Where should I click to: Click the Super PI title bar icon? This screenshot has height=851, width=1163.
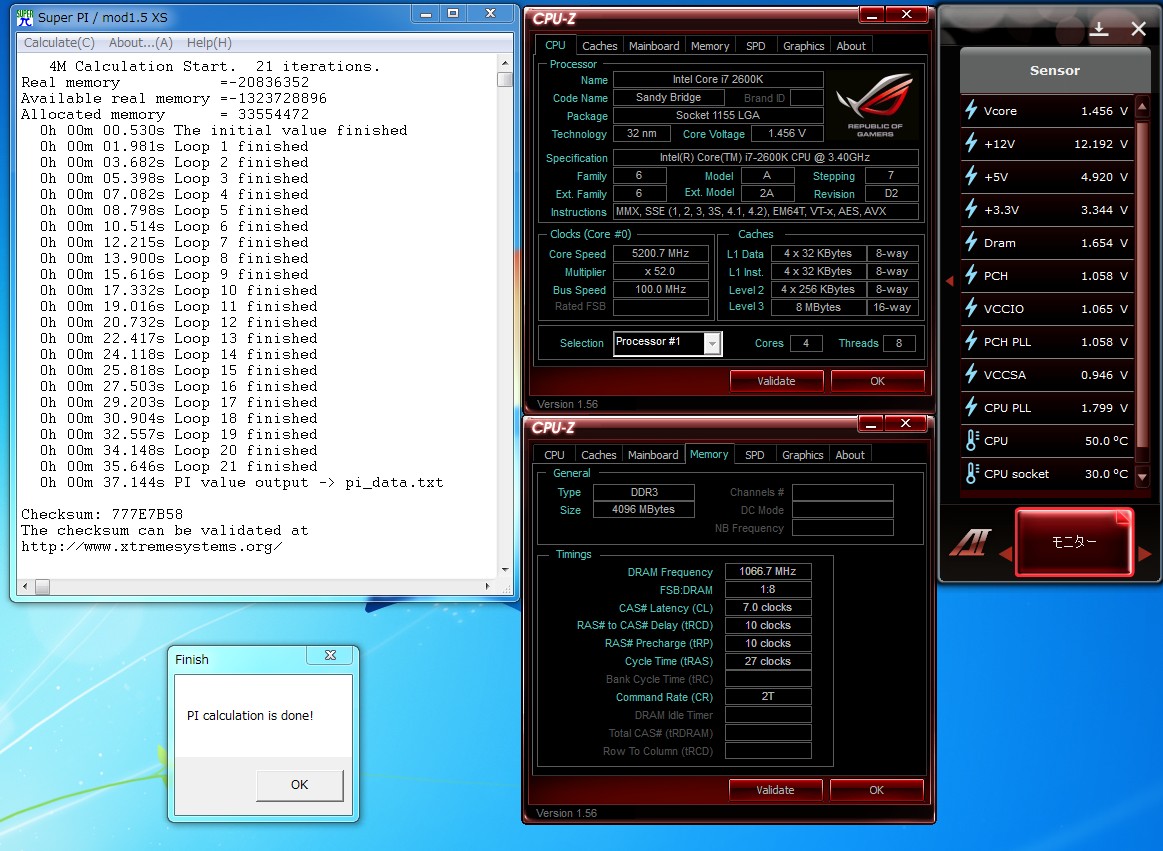tap(24, 16)
